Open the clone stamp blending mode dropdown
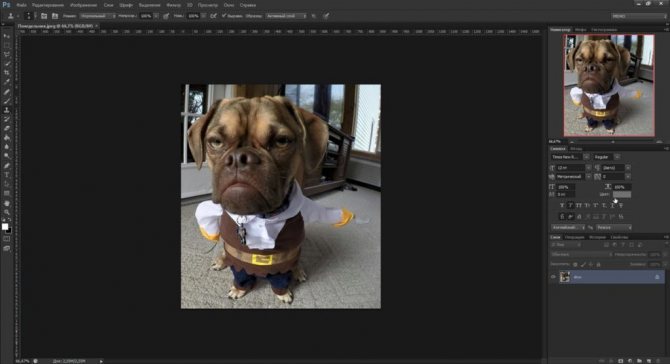The height and width of the screenshot is (364, 670). coord(97,16)
